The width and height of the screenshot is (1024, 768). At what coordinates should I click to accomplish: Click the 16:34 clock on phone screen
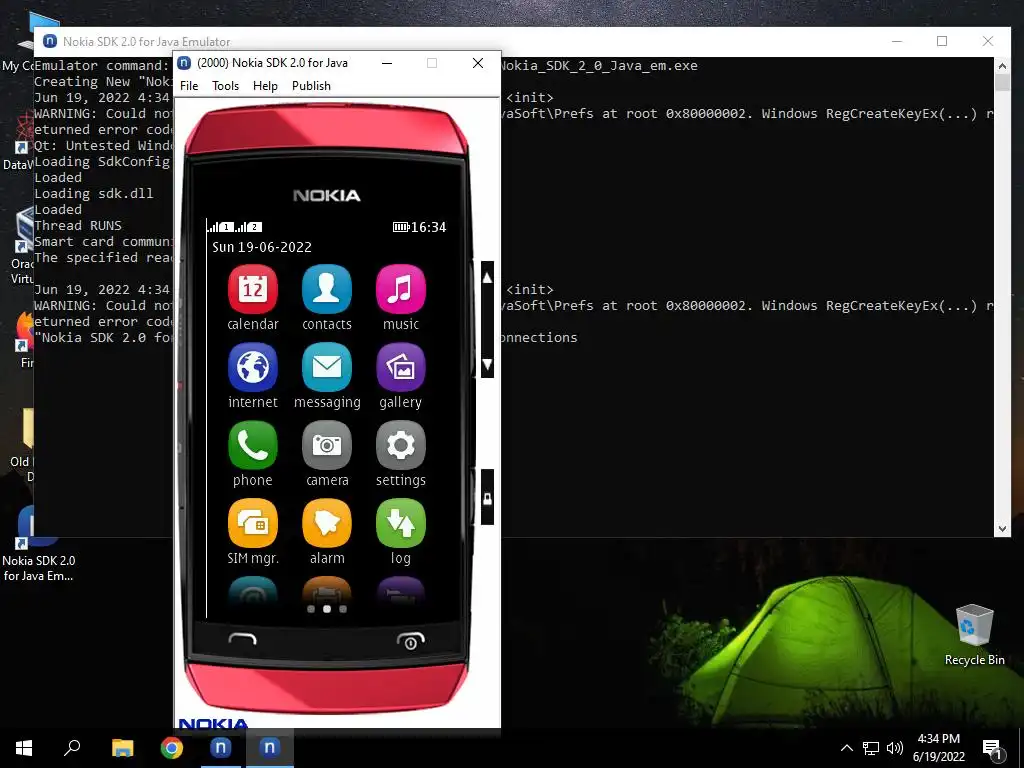tap(428, 227)
